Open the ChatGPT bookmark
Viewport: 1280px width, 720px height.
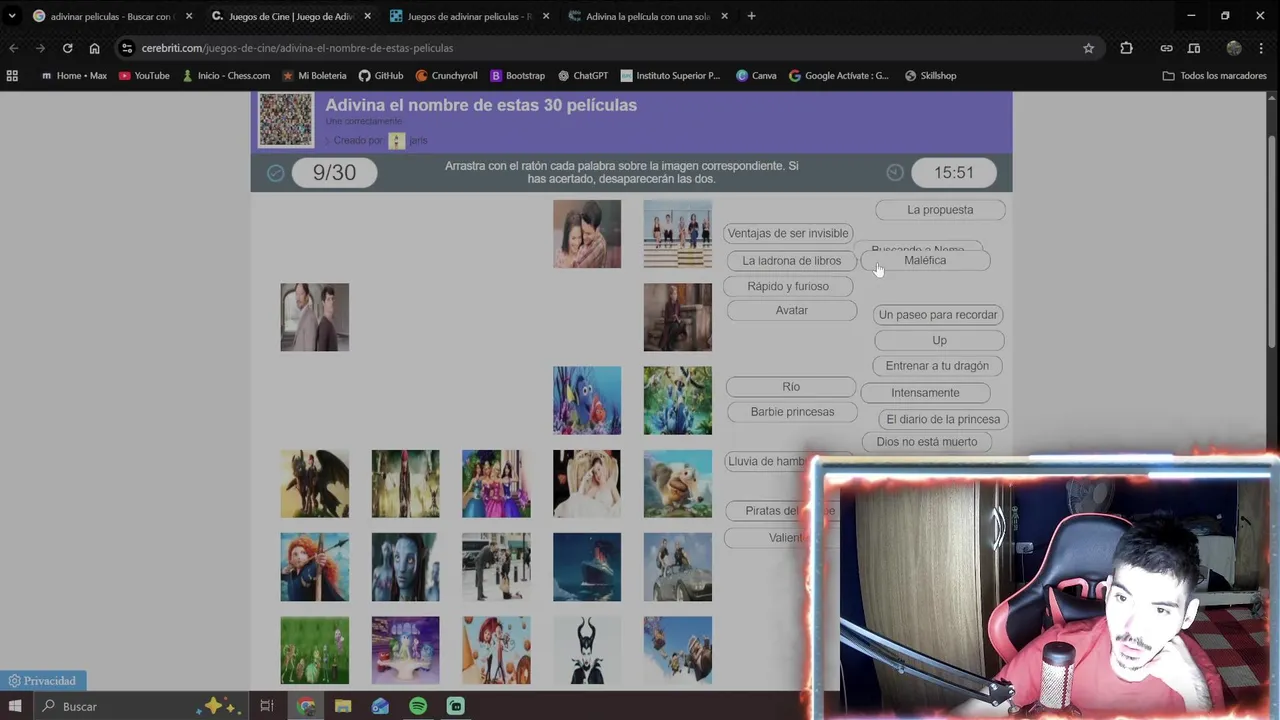tap(583, 75)
